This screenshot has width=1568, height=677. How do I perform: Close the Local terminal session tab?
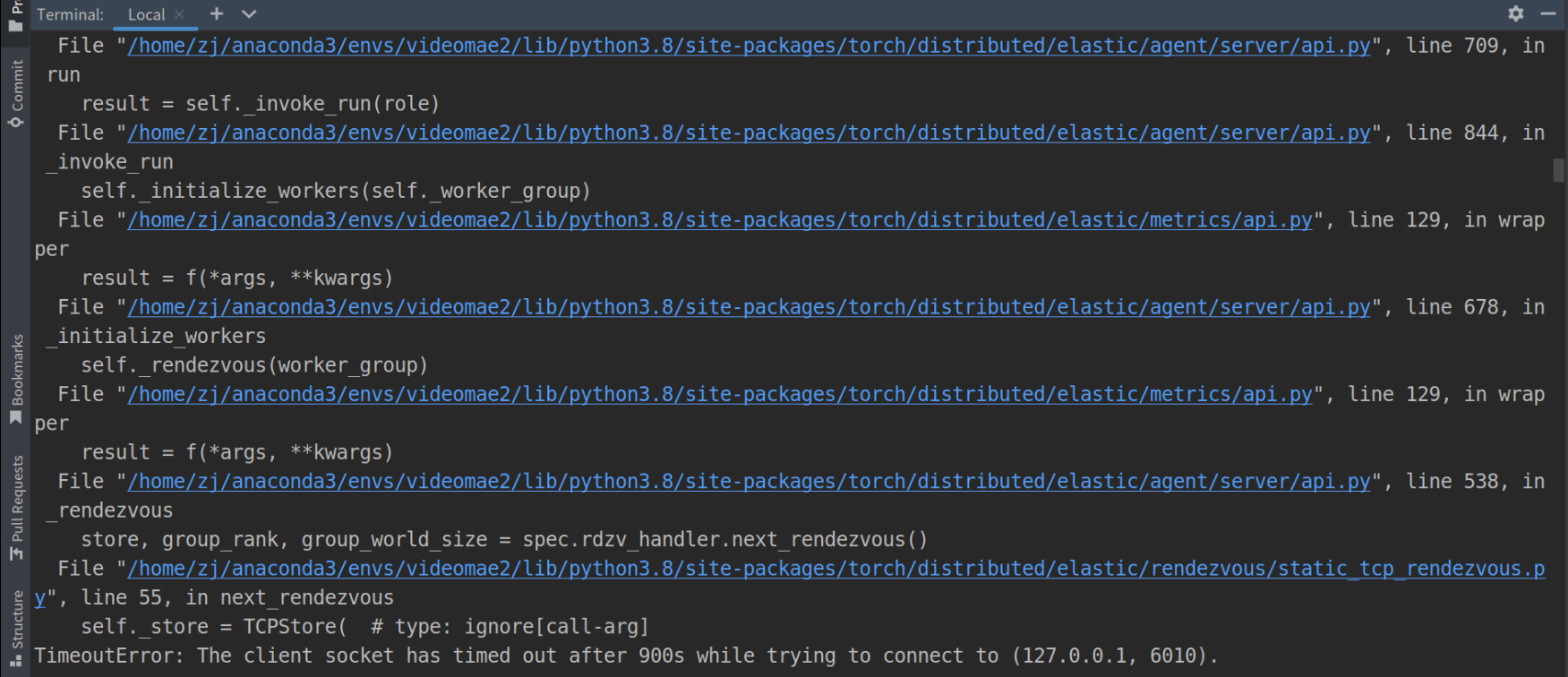tap(178, 13)
